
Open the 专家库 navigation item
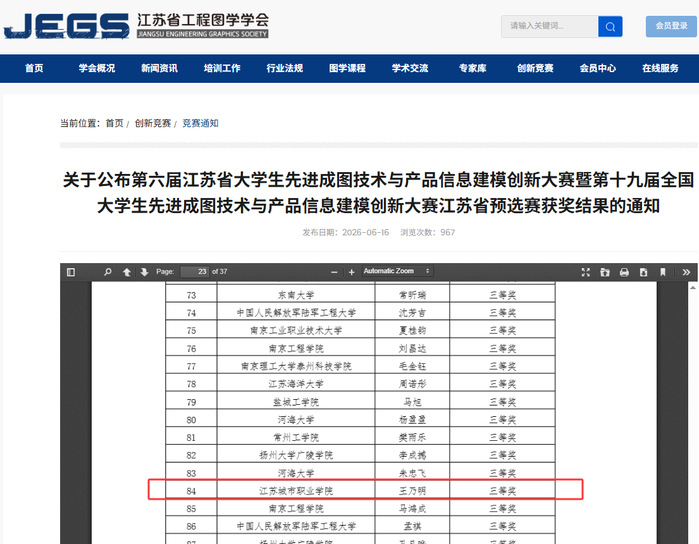point(473,68)
